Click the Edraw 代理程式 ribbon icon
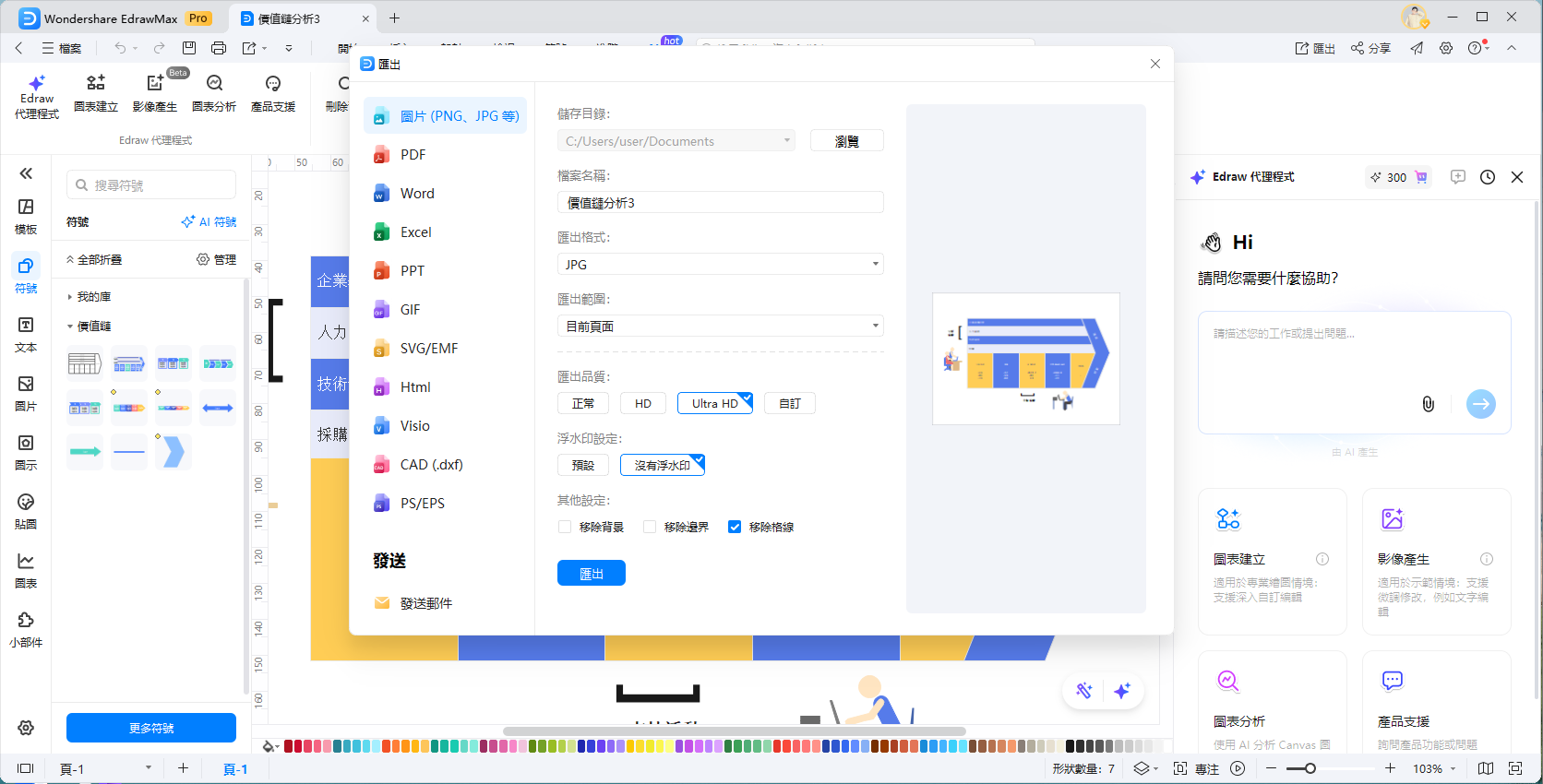The width and height of the screenshot is (1543, 784). [37, 98]
